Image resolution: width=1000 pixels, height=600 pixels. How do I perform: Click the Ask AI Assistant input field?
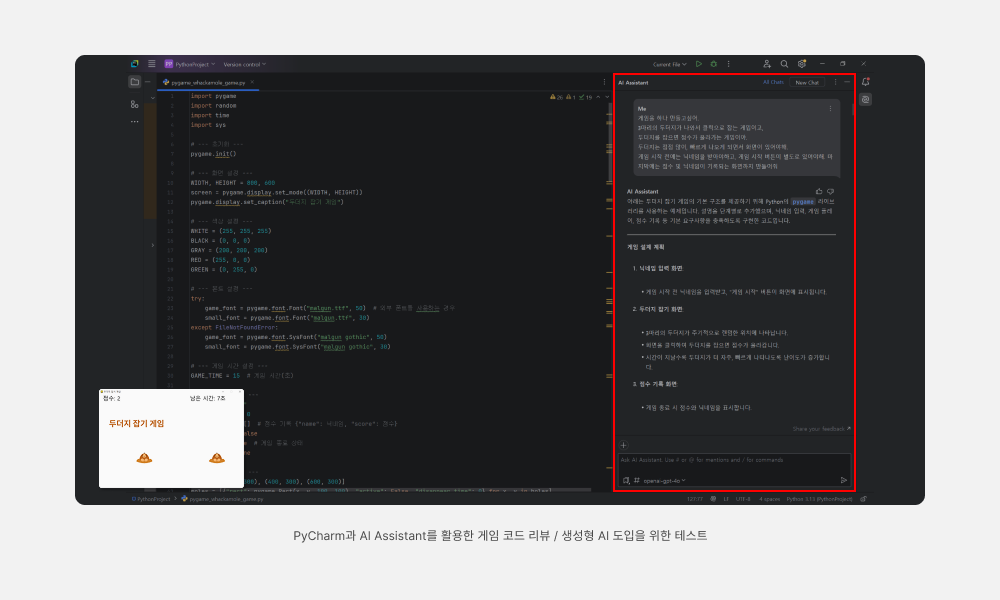[x=732, y=460]
